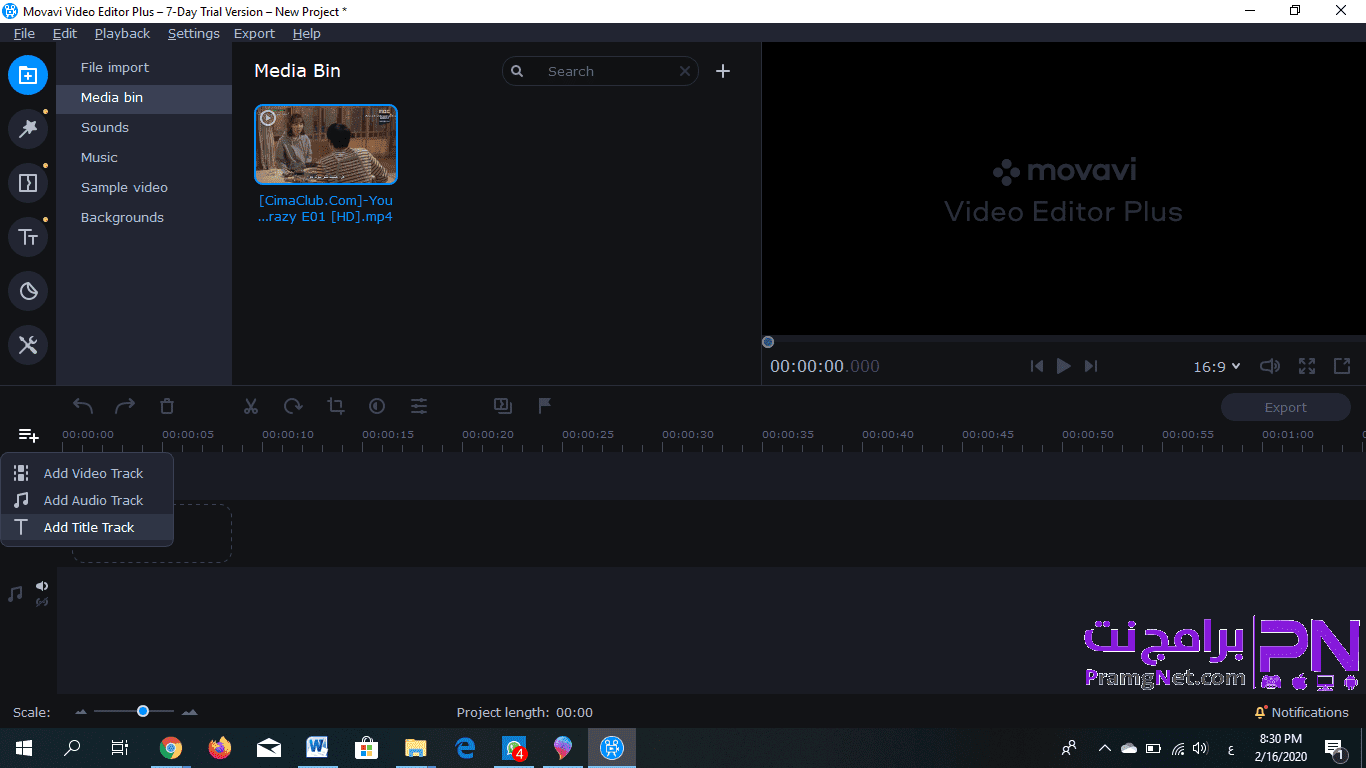This screenshot has width=1366, height=768.
Task: Click the Add Track icon above the timeline
Action: coord(28,435)
